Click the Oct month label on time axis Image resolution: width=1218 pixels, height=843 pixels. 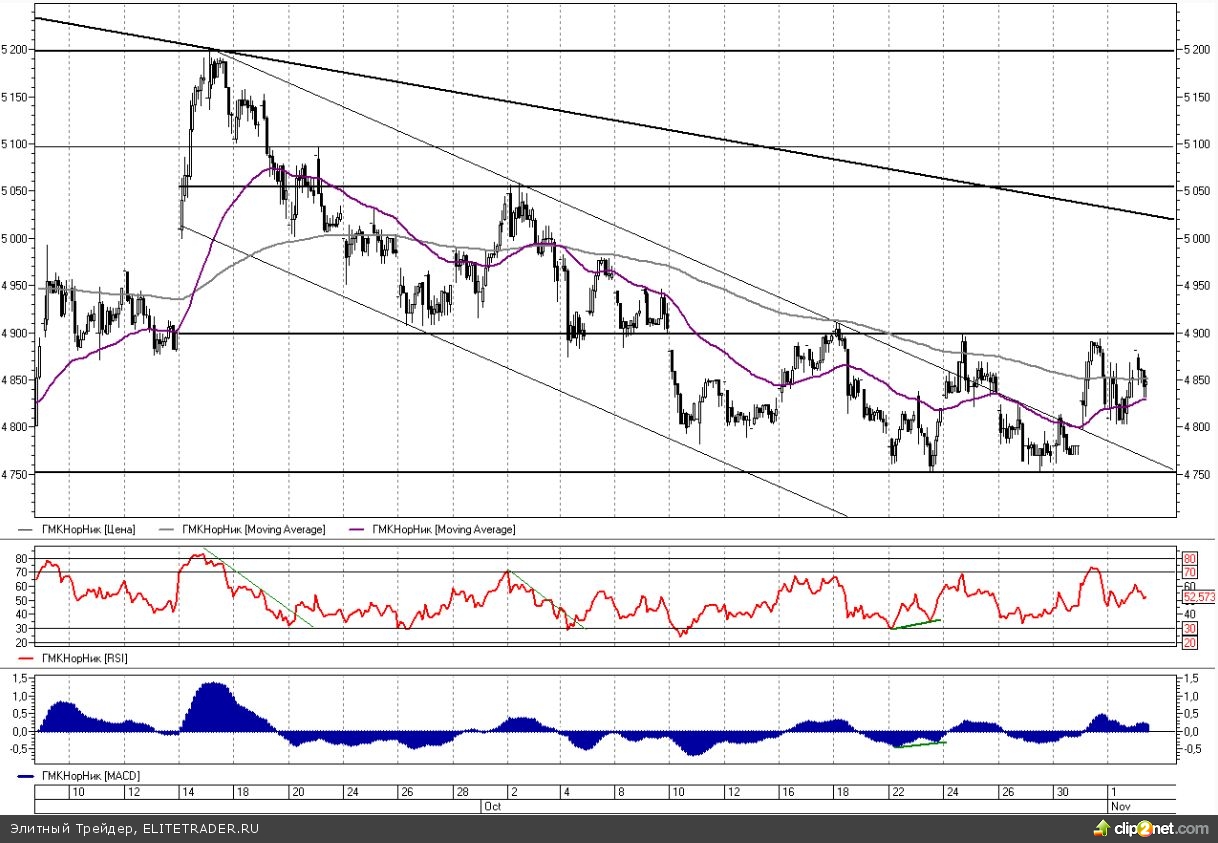(491, 805)
